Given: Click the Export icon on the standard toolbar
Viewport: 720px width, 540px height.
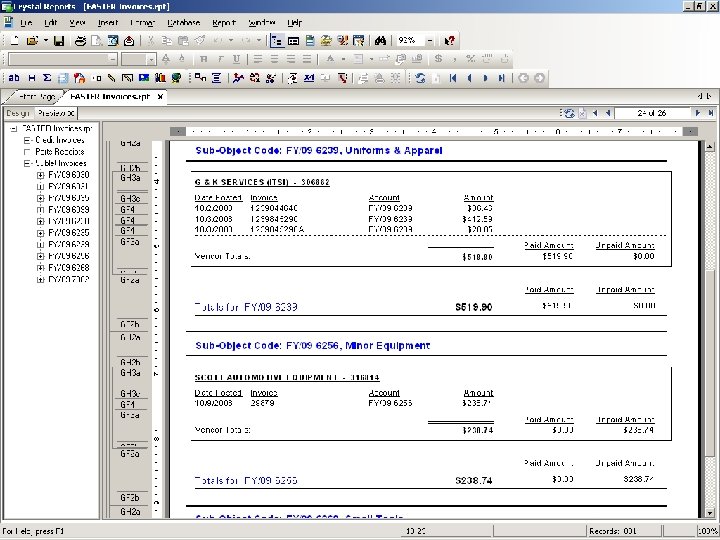Looking at the screenshot, I should [x=129, y=41].
